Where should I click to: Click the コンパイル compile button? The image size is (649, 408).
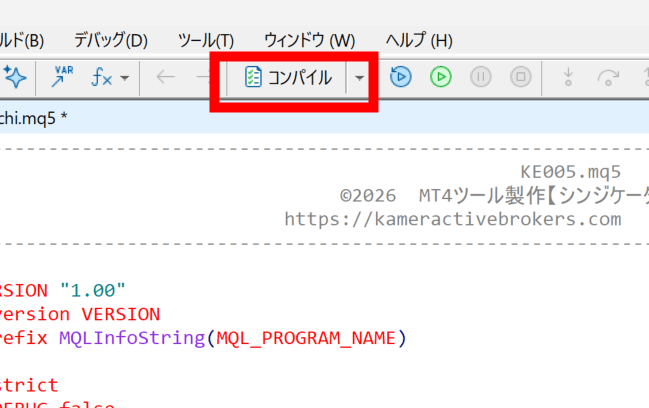pyautogui.click(x=288, y=77)
